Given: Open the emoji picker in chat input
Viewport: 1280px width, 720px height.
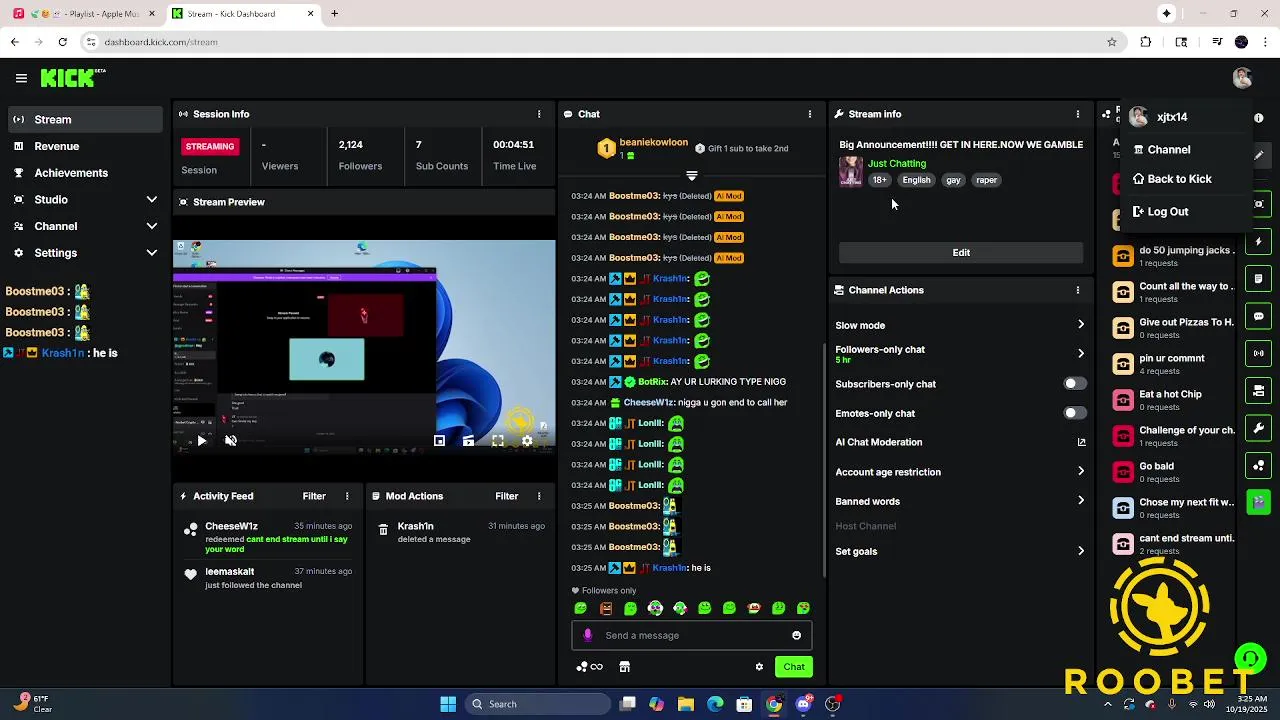Looking at the screenshot, I should (x=796, y=635).
